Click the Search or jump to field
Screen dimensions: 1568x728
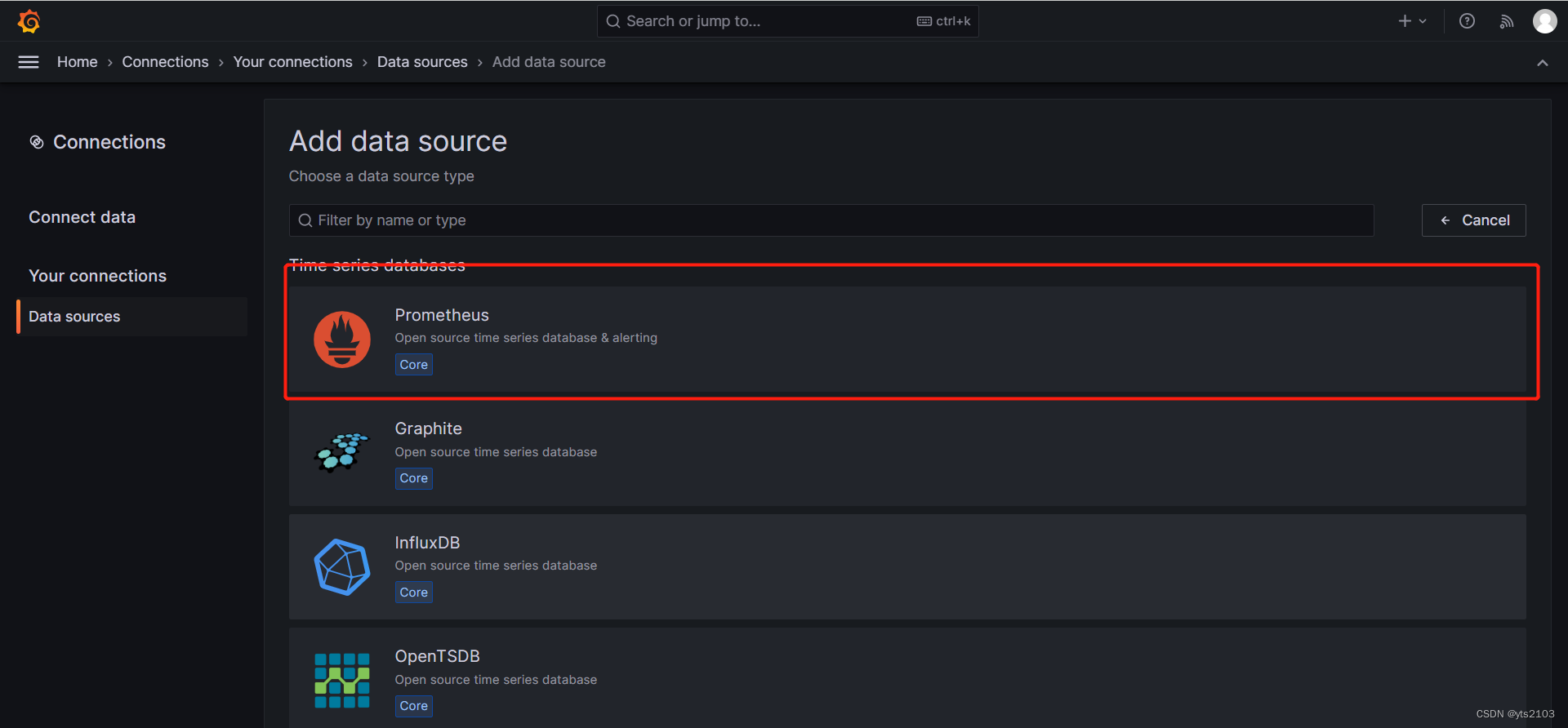click(788, 21)
